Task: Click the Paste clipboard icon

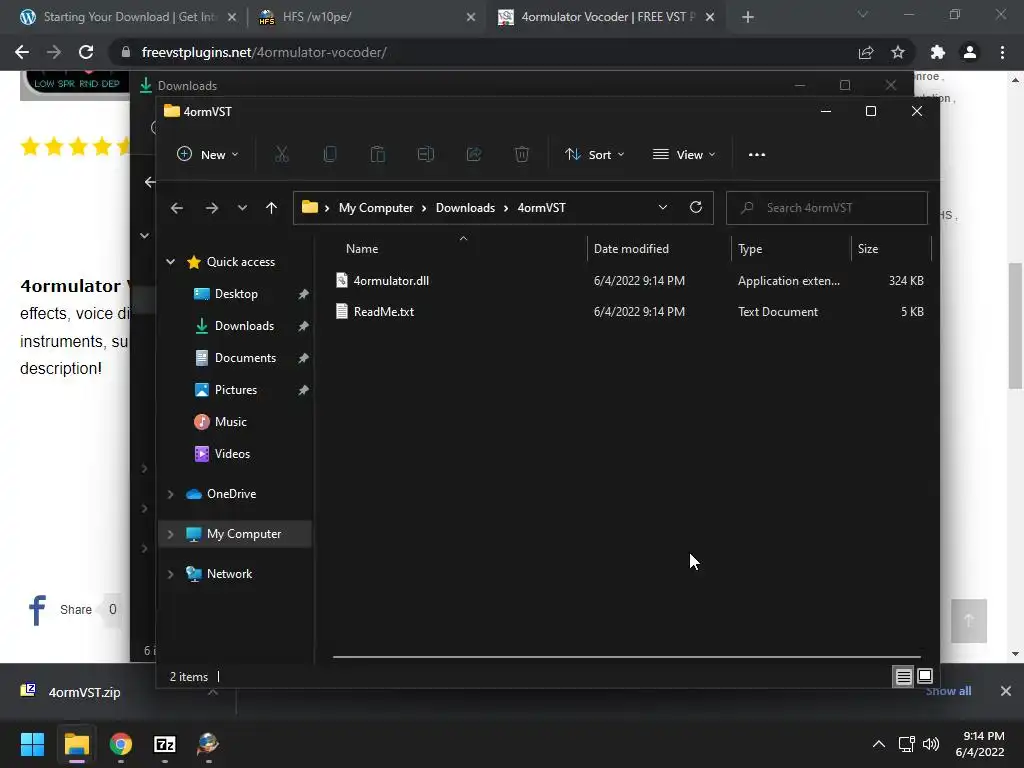Action: coord(377,155)
